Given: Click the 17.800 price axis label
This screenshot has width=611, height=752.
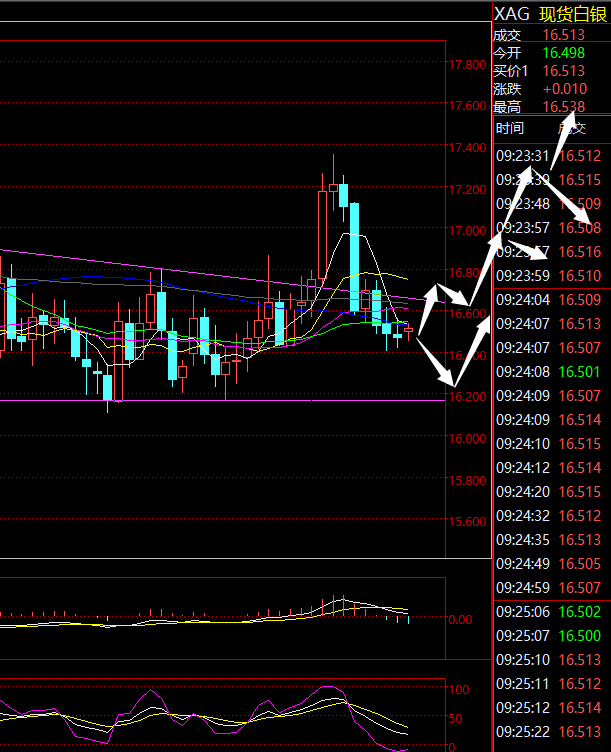Looking at the screenshot, I should pos(469,65).
